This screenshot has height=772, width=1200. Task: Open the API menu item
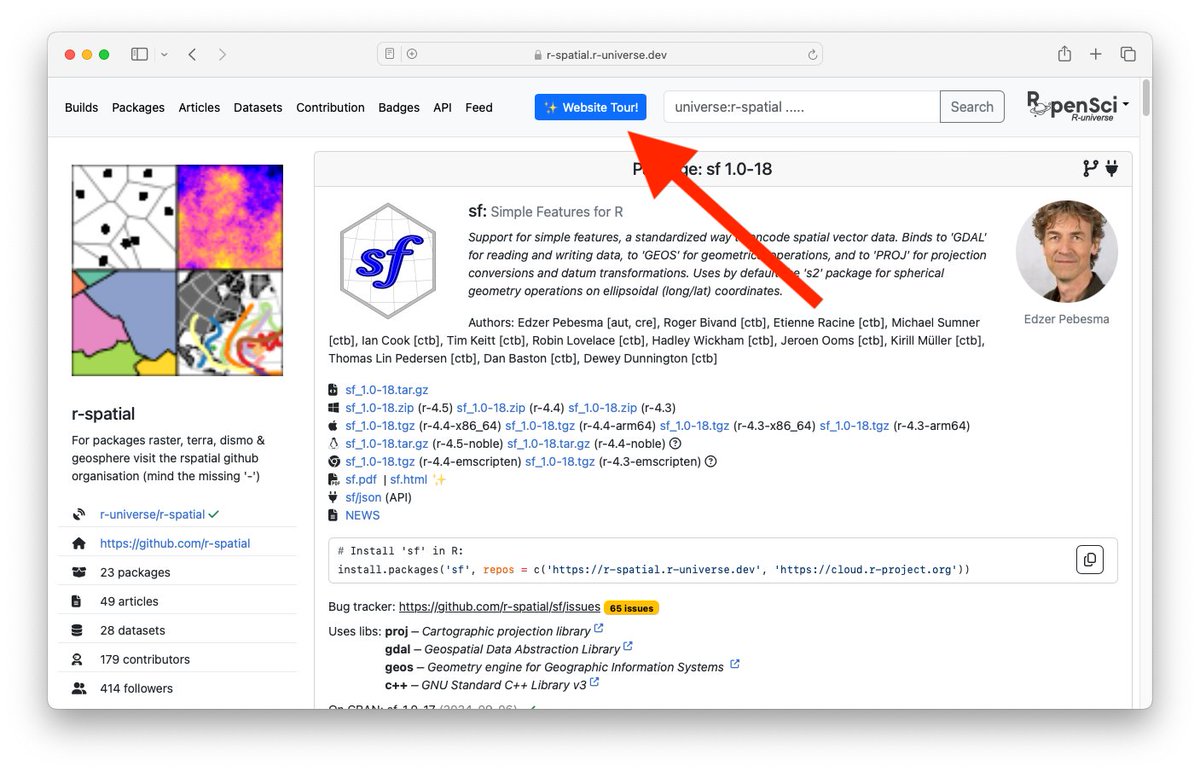442,107
